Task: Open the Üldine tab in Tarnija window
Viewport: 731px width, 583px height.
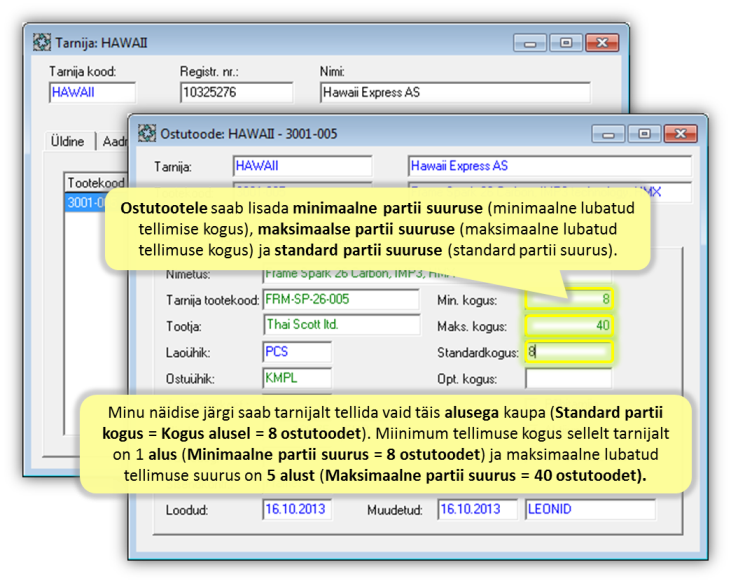Action: pyautogui.click(x=68, y=141)
